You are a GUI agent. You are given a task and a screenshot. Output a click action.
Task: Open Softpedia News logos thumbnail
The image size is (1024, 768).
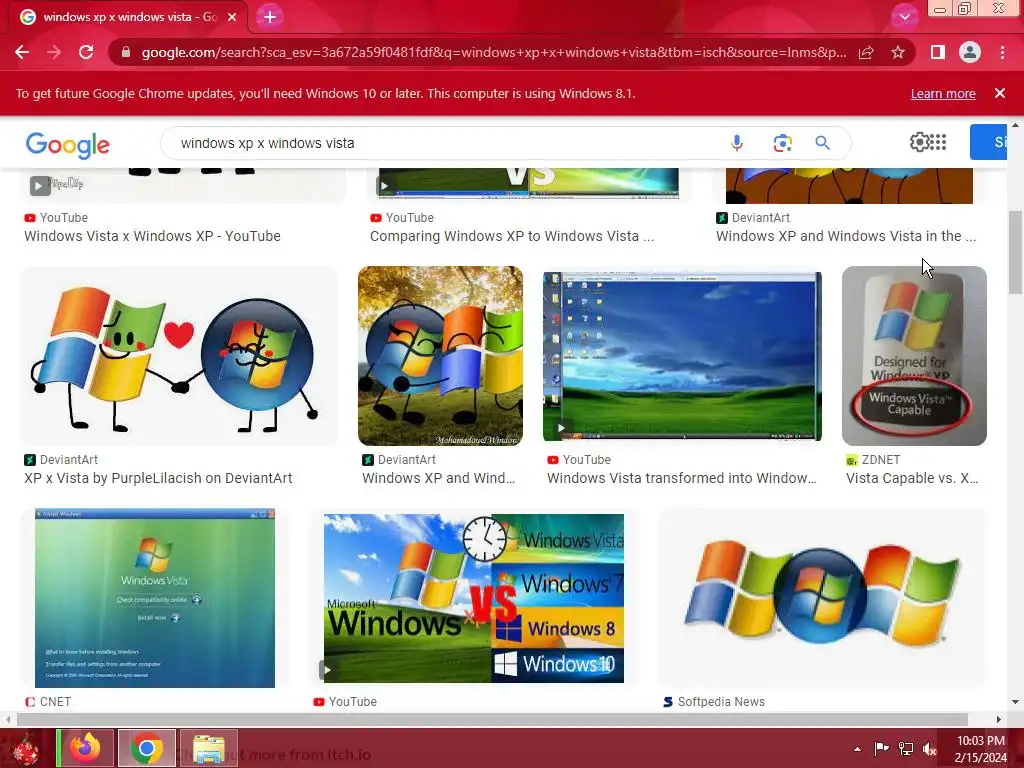coord(822,598)
